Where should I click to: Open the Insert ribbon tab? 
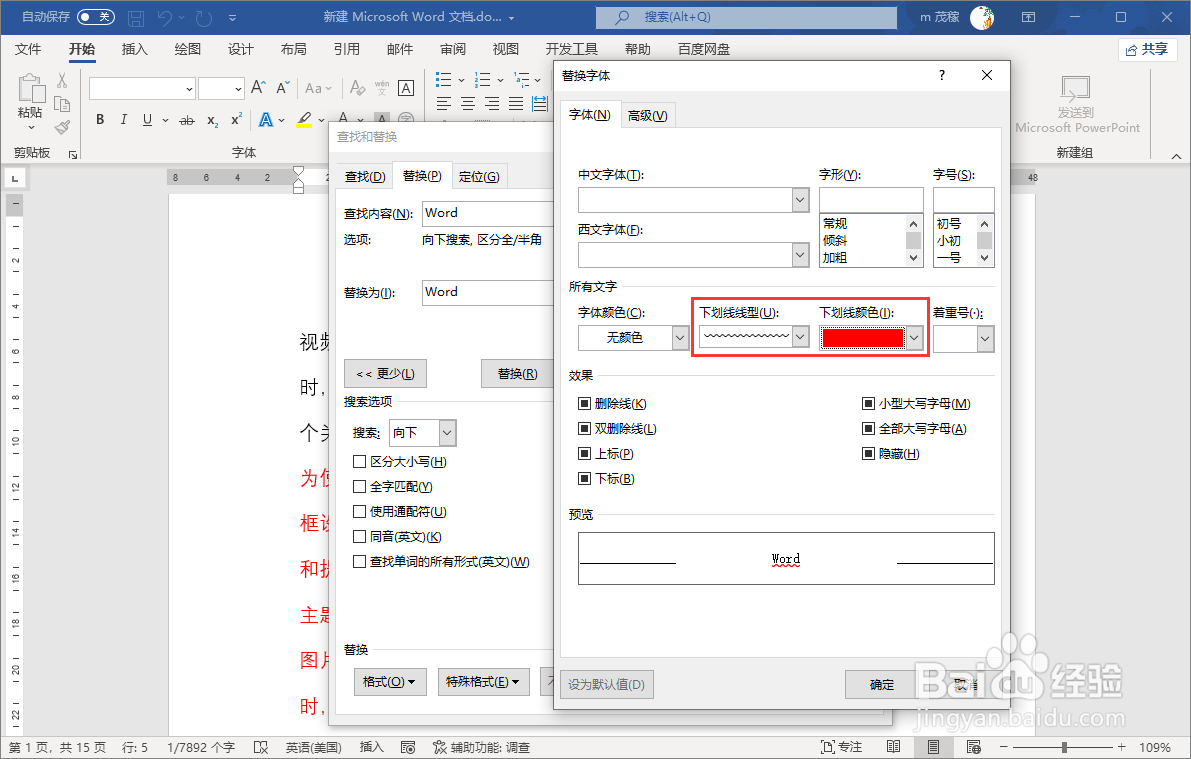(134, 49)
